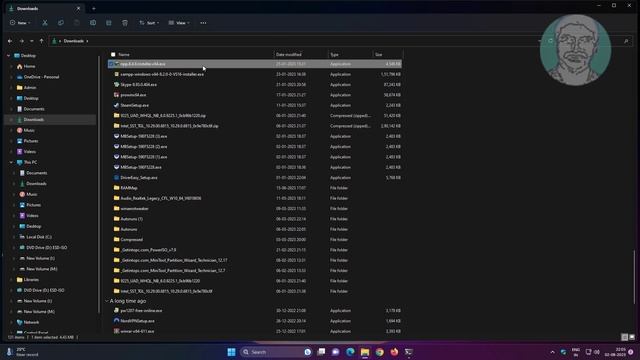Go back with the back arrow
Image resolution: width=640 pixels, height=360 pixels.
tap(10, 41)
